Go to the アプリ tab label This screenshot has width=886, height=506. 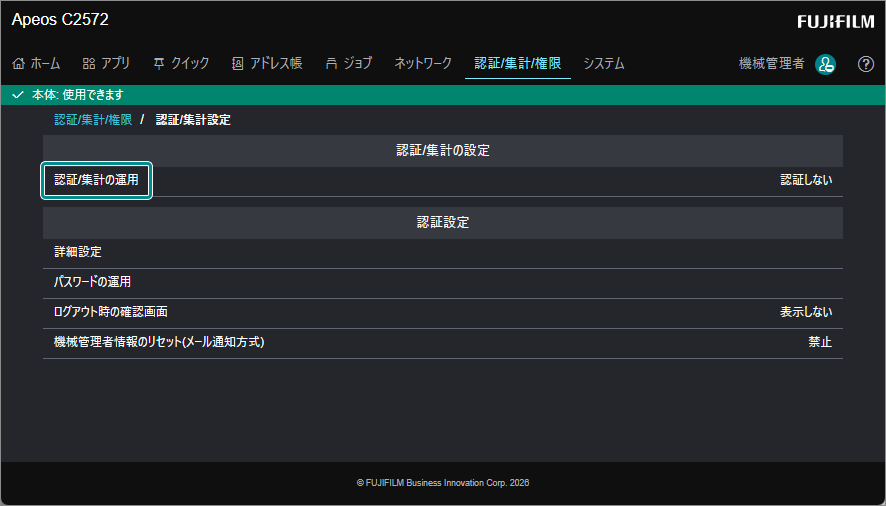(x=115, y=63)
